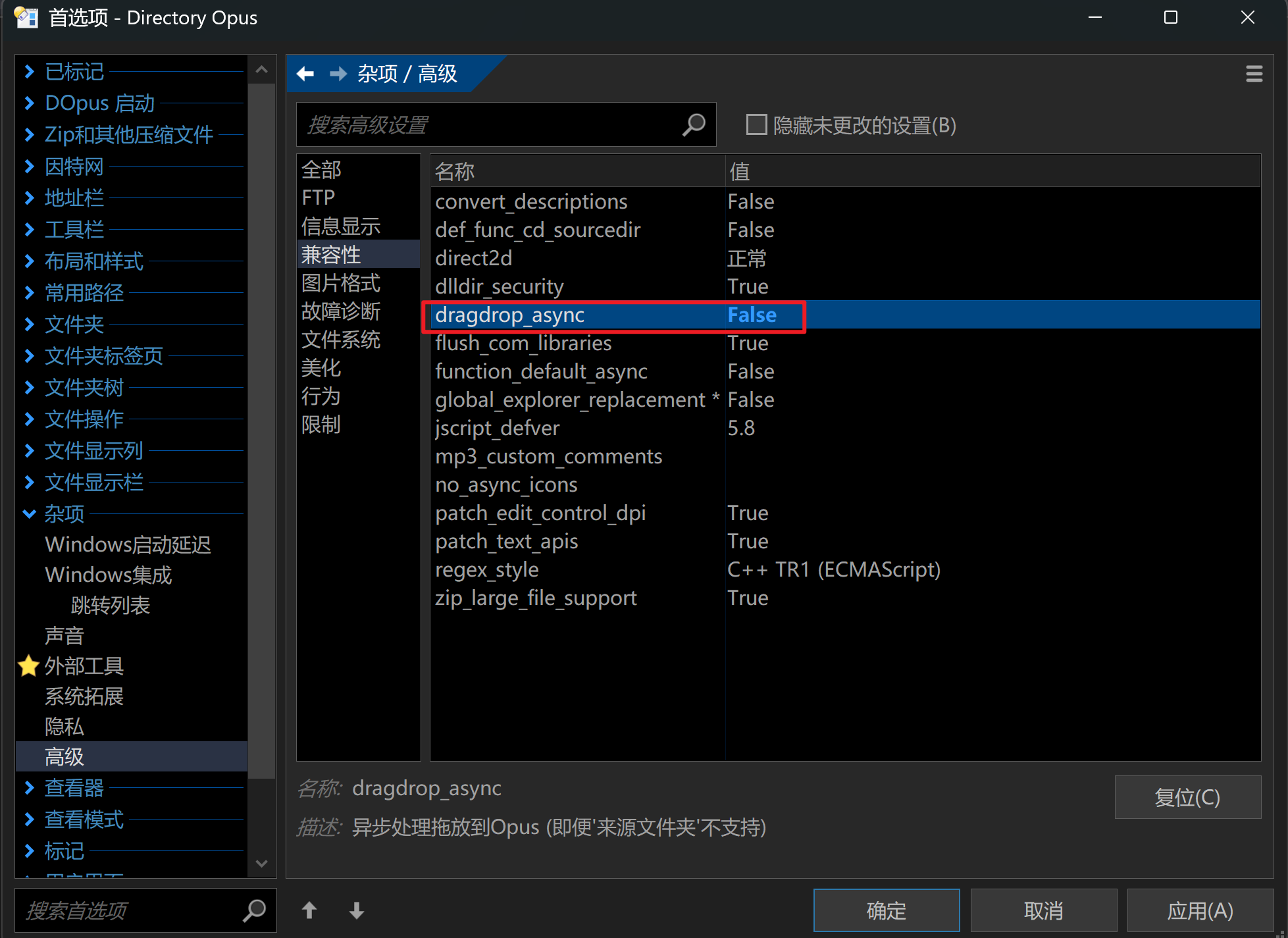
Task: Select the 全部 filter category
Action: (x=321, y=170)
